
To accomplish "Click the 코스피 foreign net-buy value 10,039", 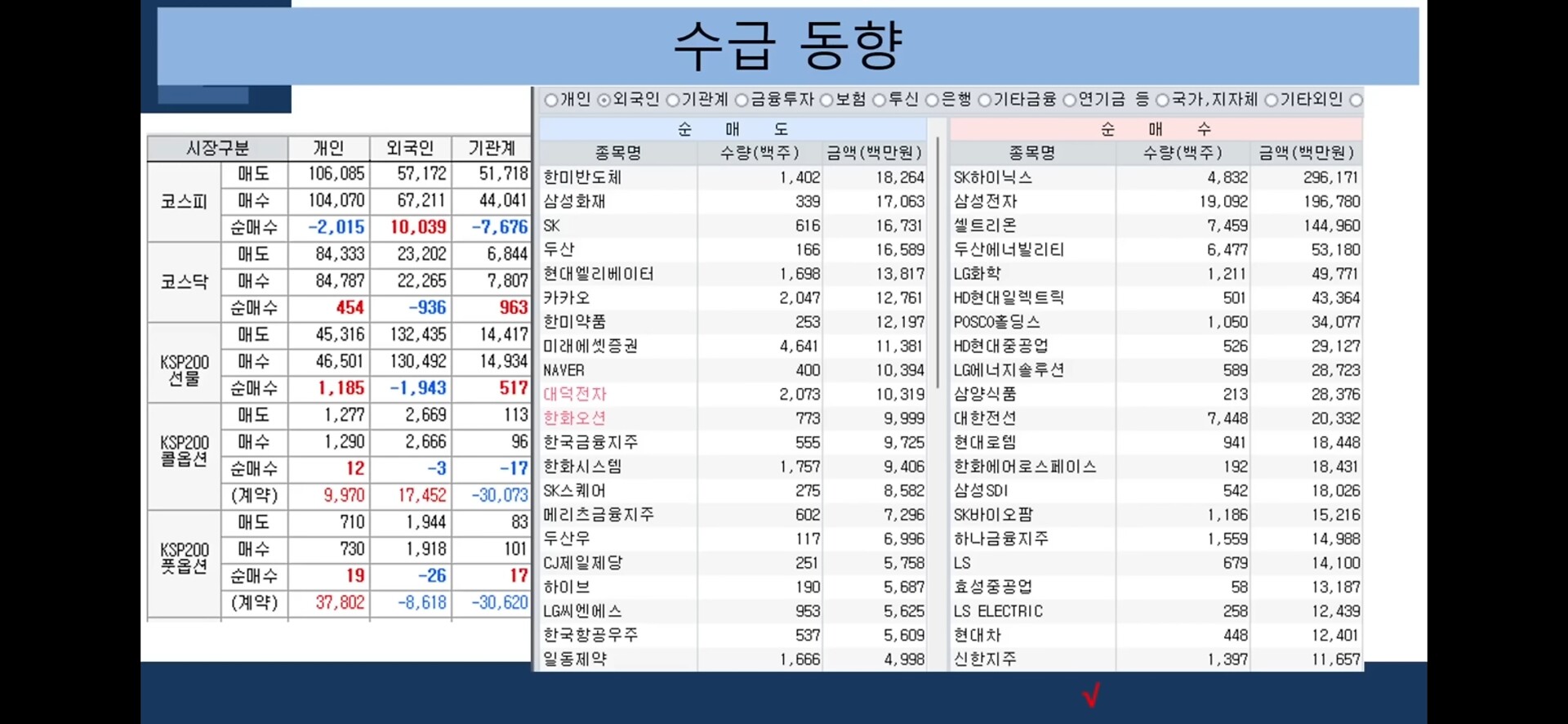I will tap(418, 227).
